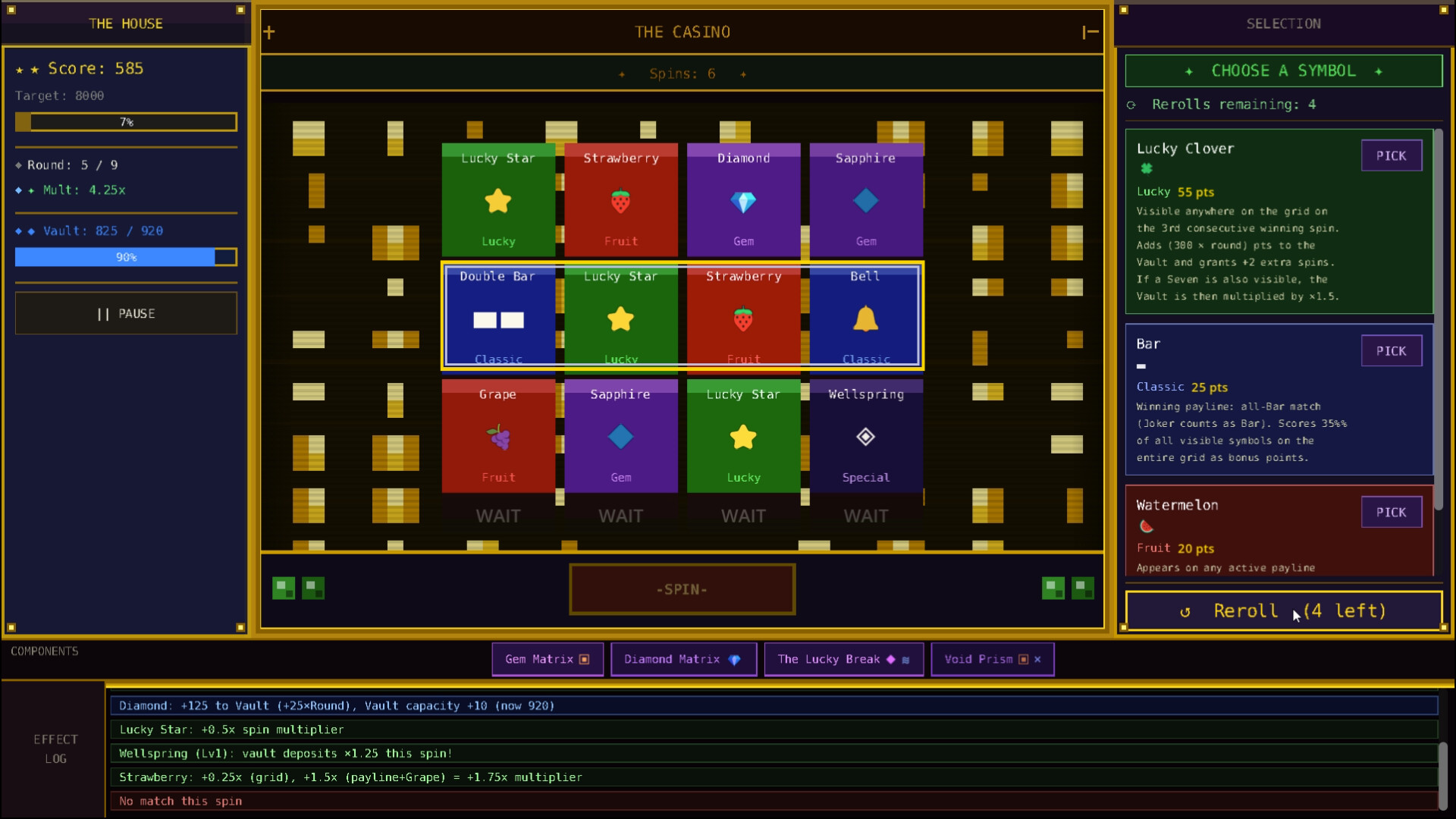Click the Bell symbol on the payline
The image size is (1456, 819).
pos(865,317)
